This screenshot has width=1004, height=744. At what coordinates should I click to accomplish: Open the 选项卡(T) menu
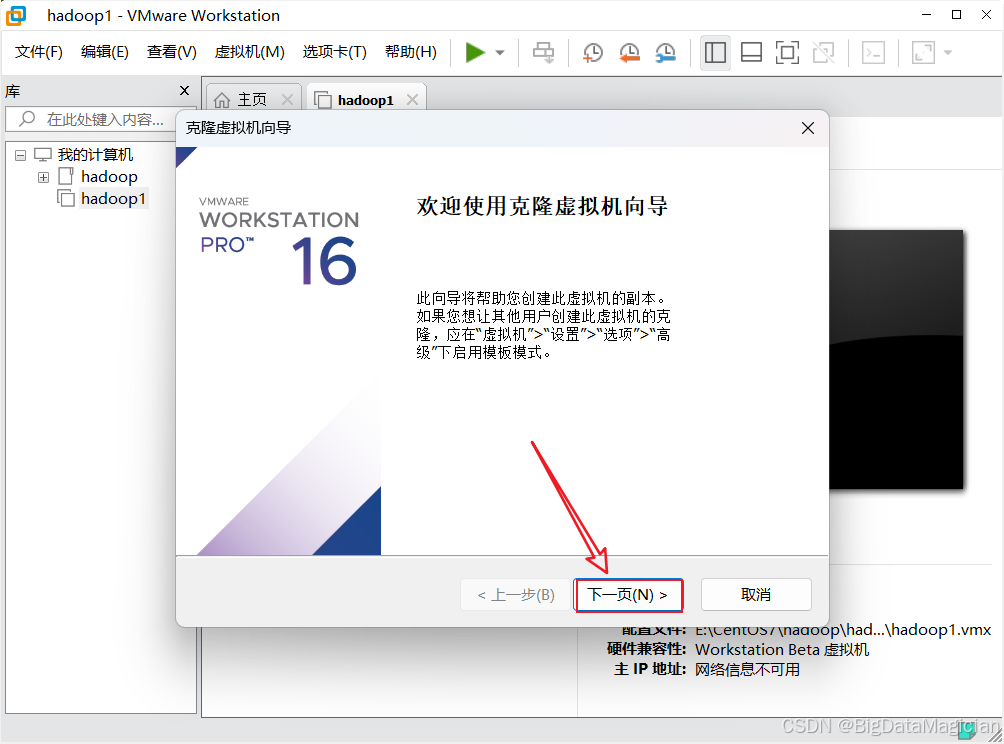point(334,52)
